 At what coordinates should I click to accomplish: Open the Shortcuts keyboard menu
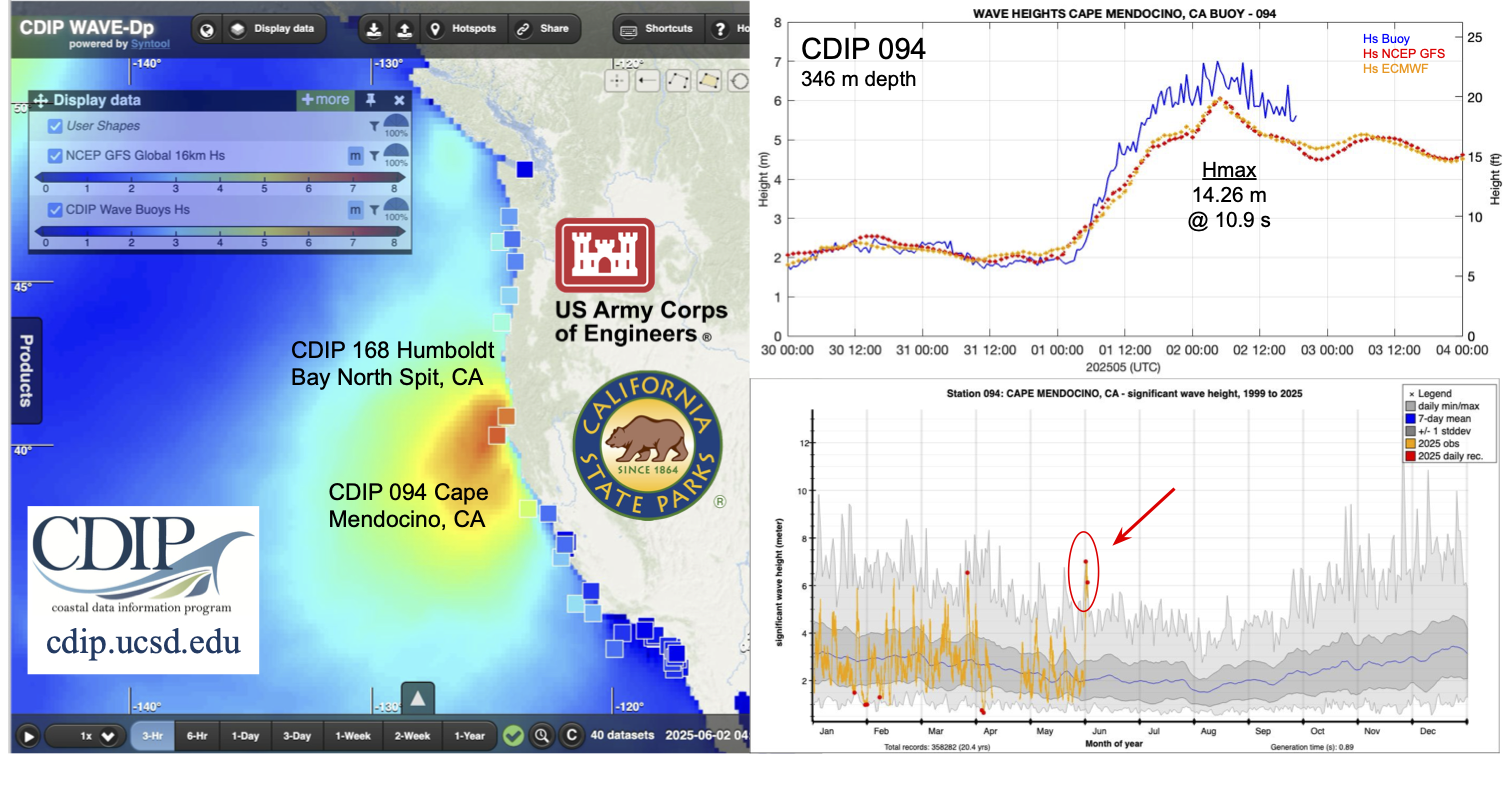(658, 29)
